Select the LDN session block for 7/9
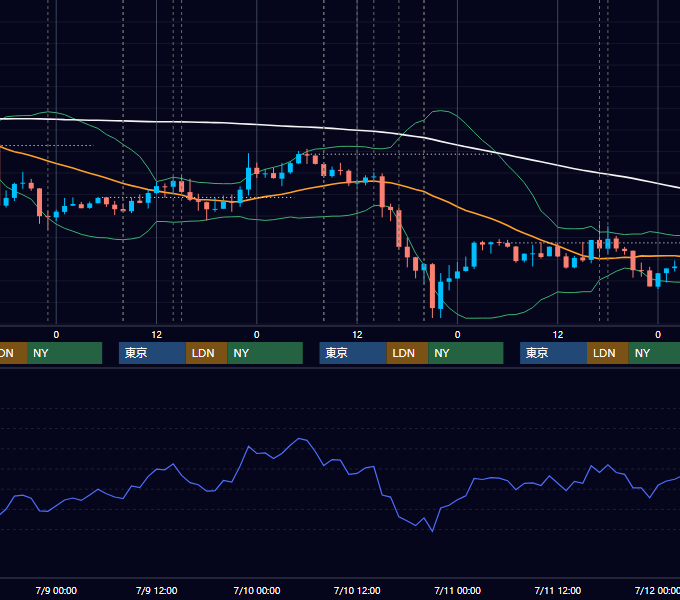The height and width of the screenshot is (600, 680). [206, 353]
